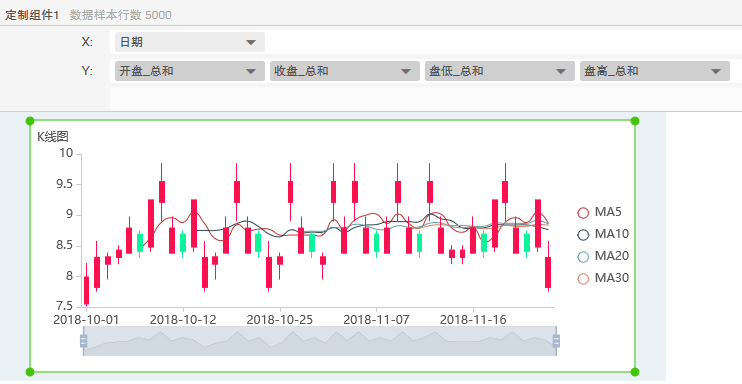Toggle the MA5 legend circle icon

[x=583, y=213]
